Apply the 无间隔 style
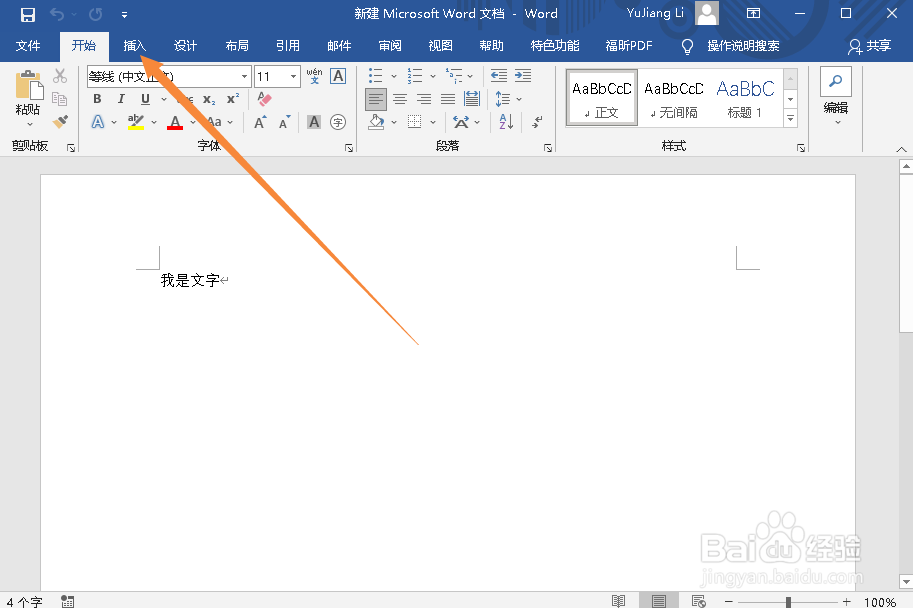Viewport: 913px width, 608px height. pos(674,98)
